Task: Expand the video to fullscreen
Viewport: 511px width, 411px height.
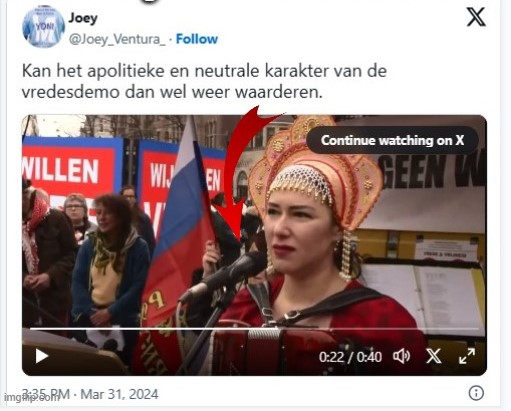Action: coord(467,356)
